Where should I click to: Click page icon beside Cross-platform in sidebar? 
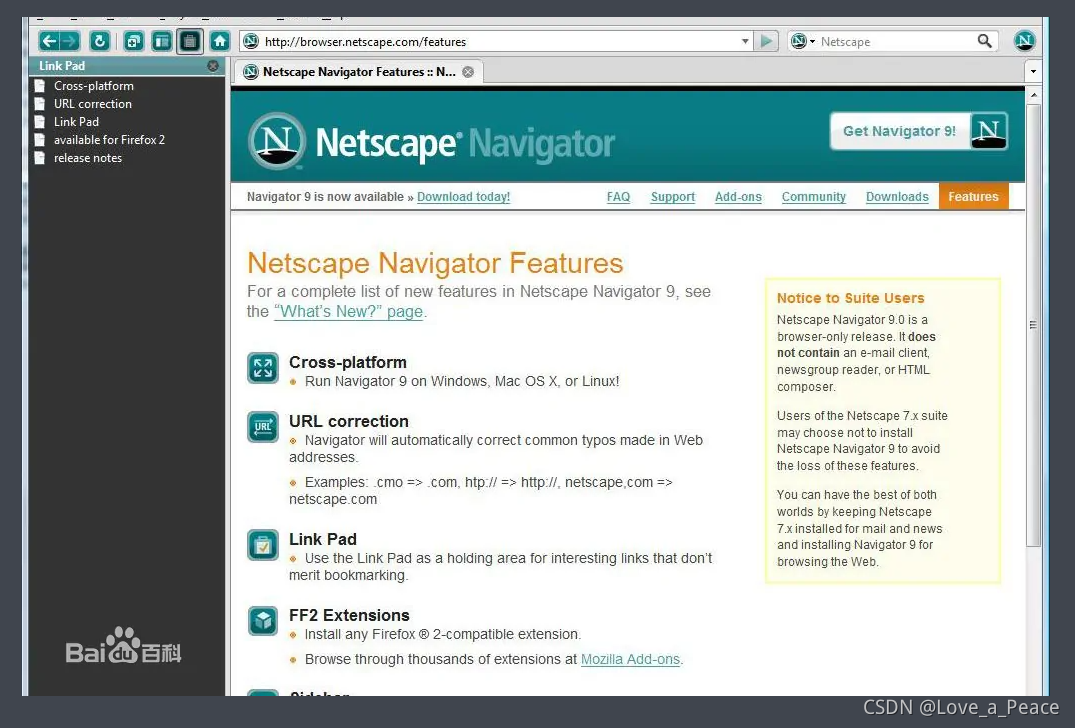point(40,86)
